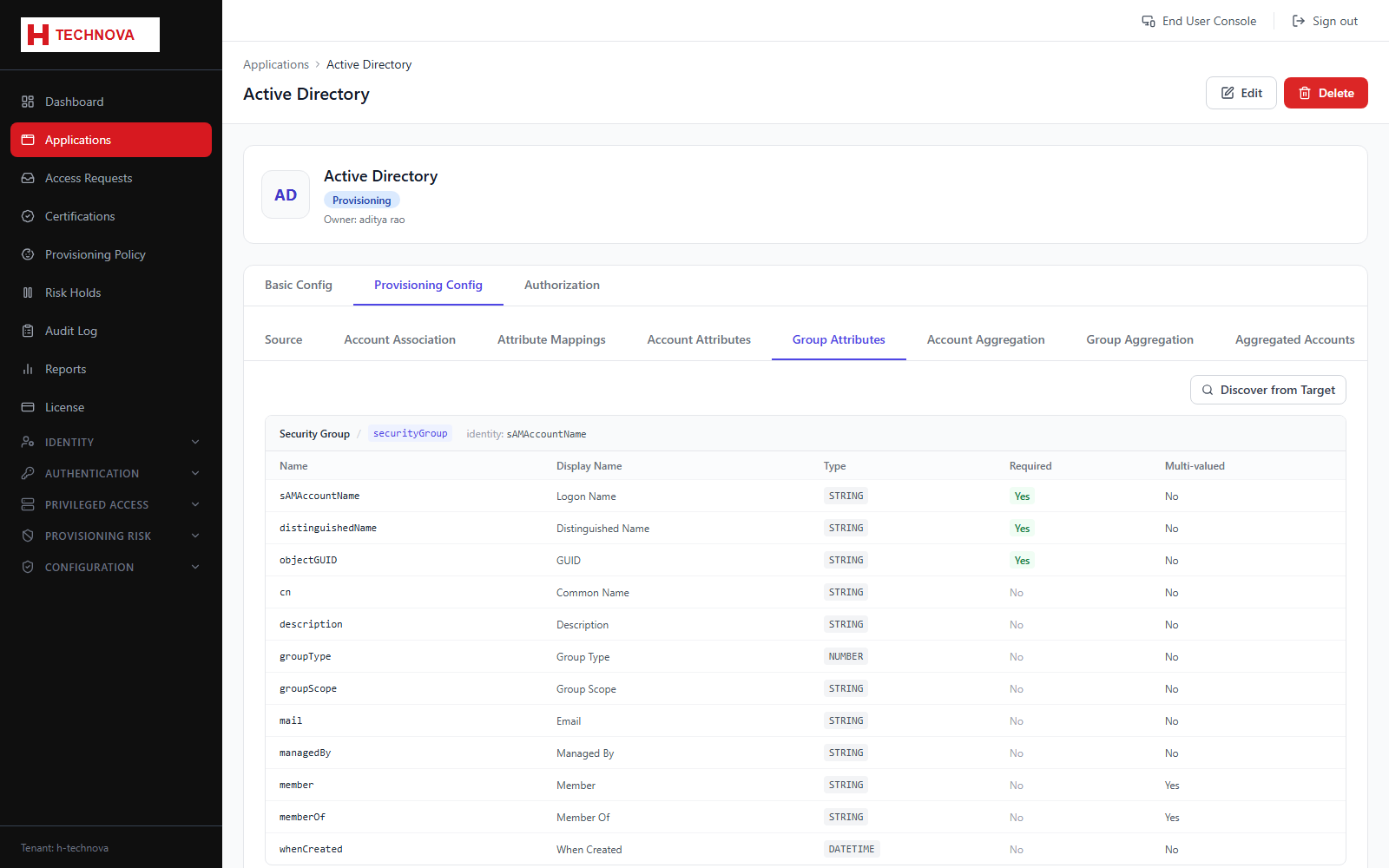Image resolution: width=1389 pixels, height=868 pixels.
Task: Click the sAMAccountName attribute row name
Action: [319, 496]
